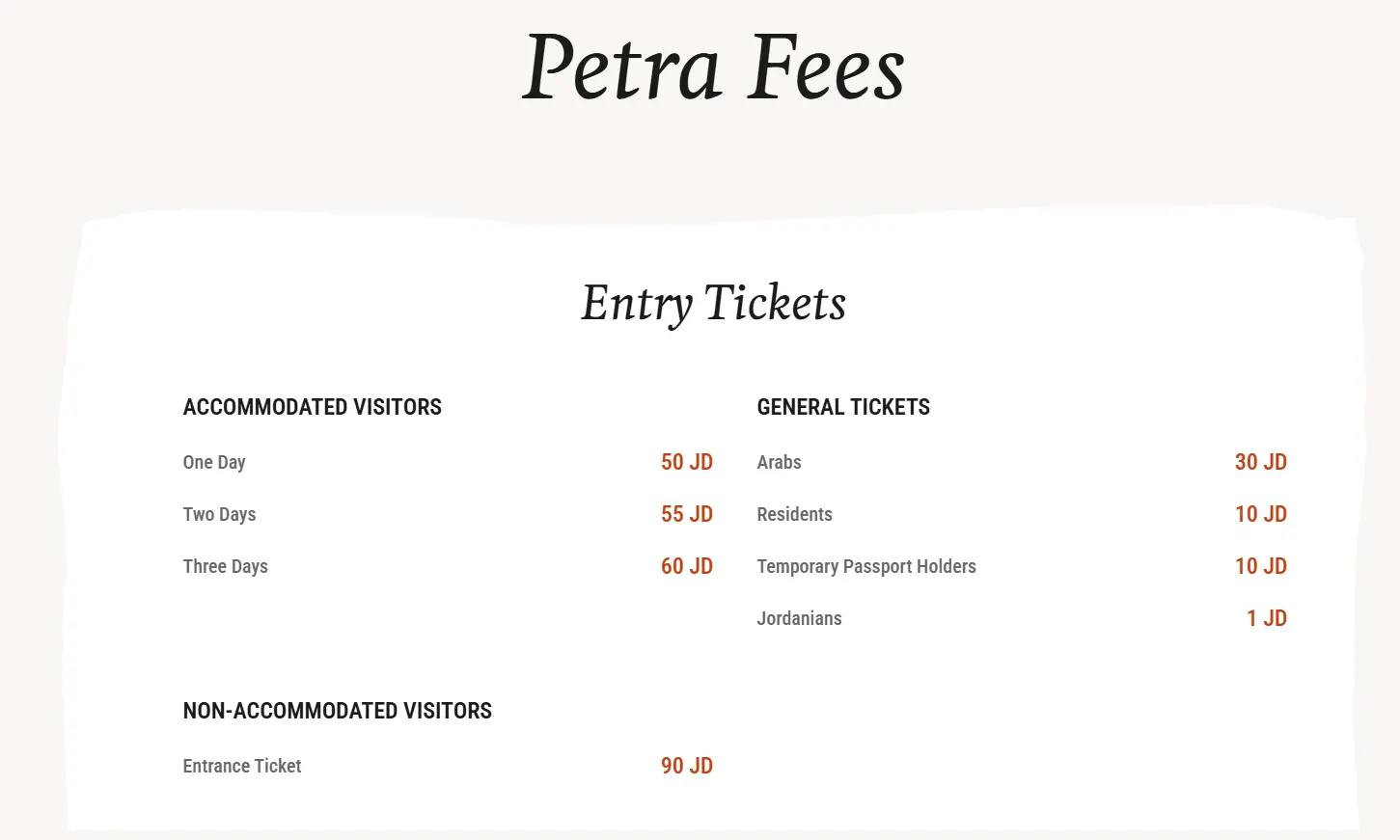Viewport: 1400px width, 840px height.
Task: Click the Entrance Ticket label
Action: 241,766
